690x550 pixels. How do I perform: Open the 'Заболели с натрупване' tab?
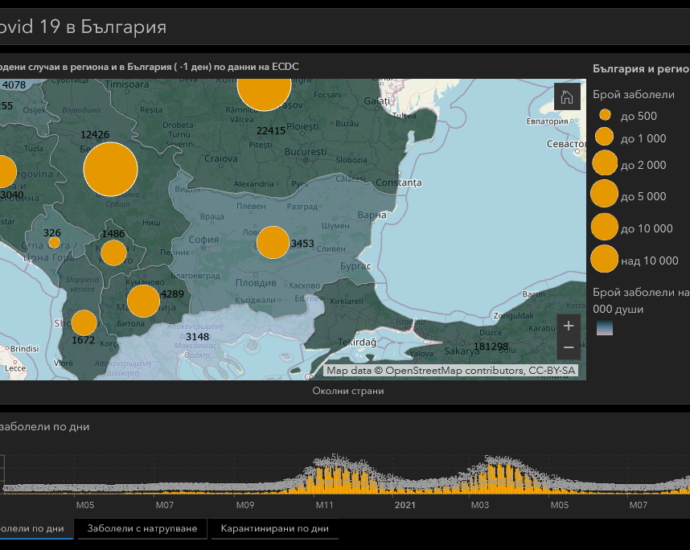coord(142,528)
